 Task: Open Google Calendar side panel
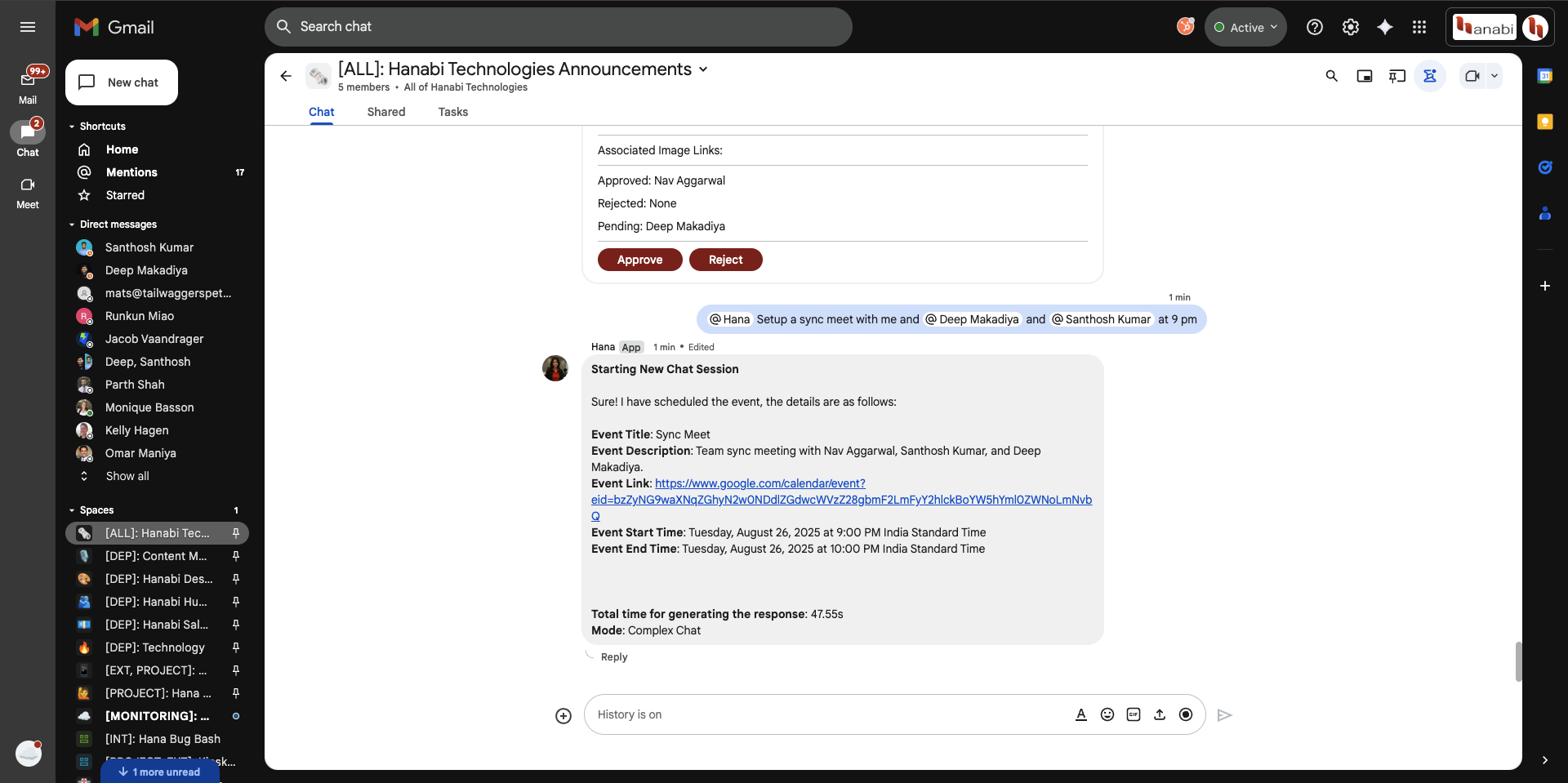[x=1545, y=76]
